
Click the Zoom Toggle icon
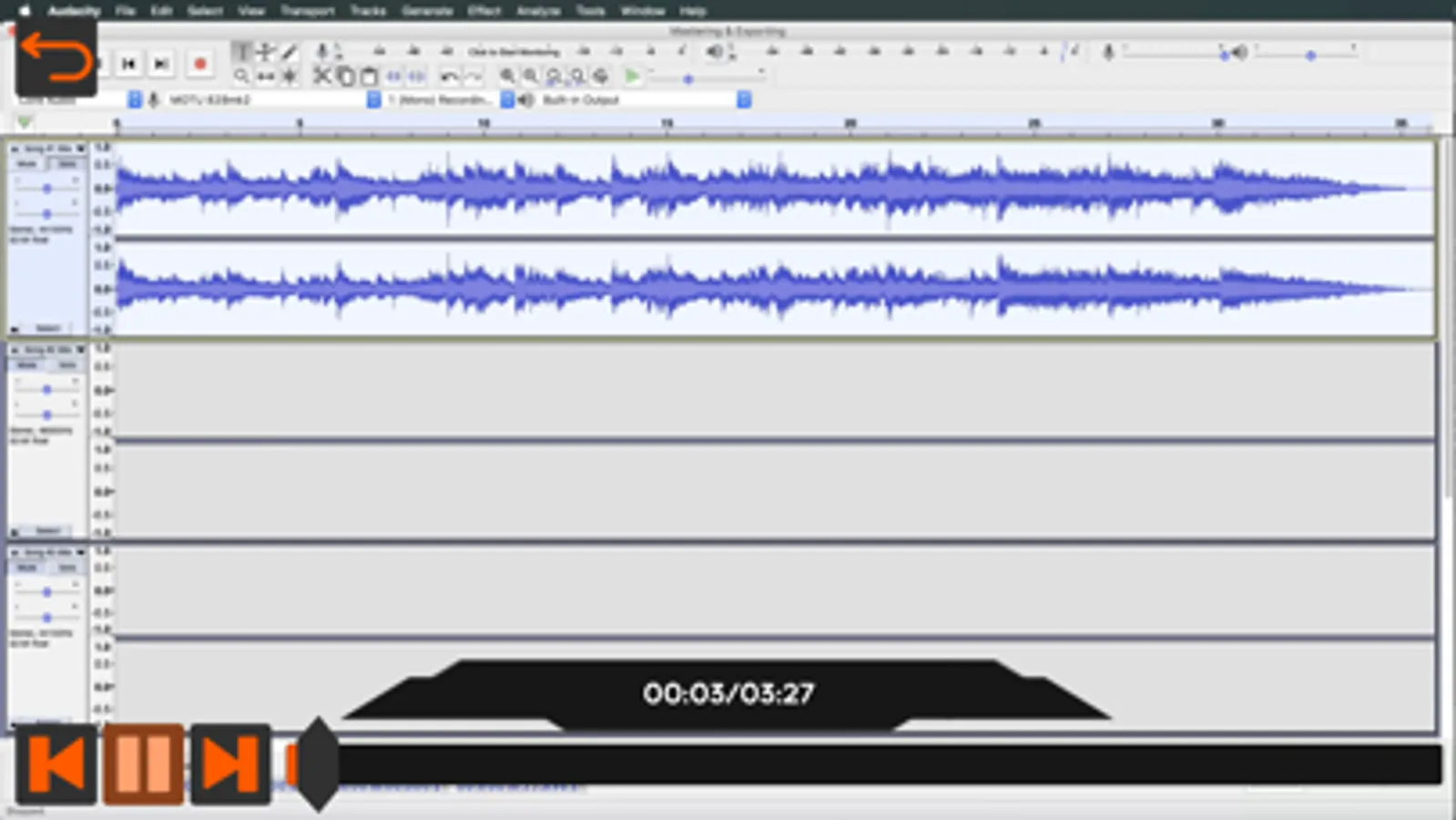click(600, 76)
